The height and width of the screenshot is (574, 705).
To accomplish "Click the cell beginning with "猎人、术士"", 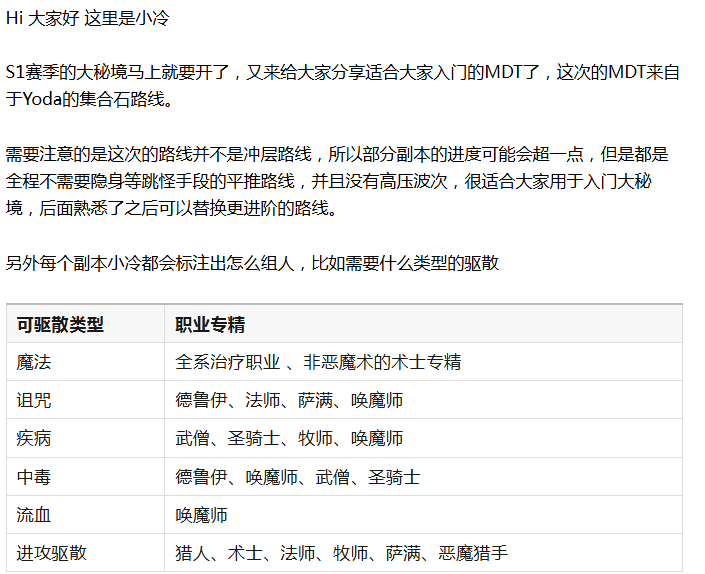I will [x=341, y=553].
